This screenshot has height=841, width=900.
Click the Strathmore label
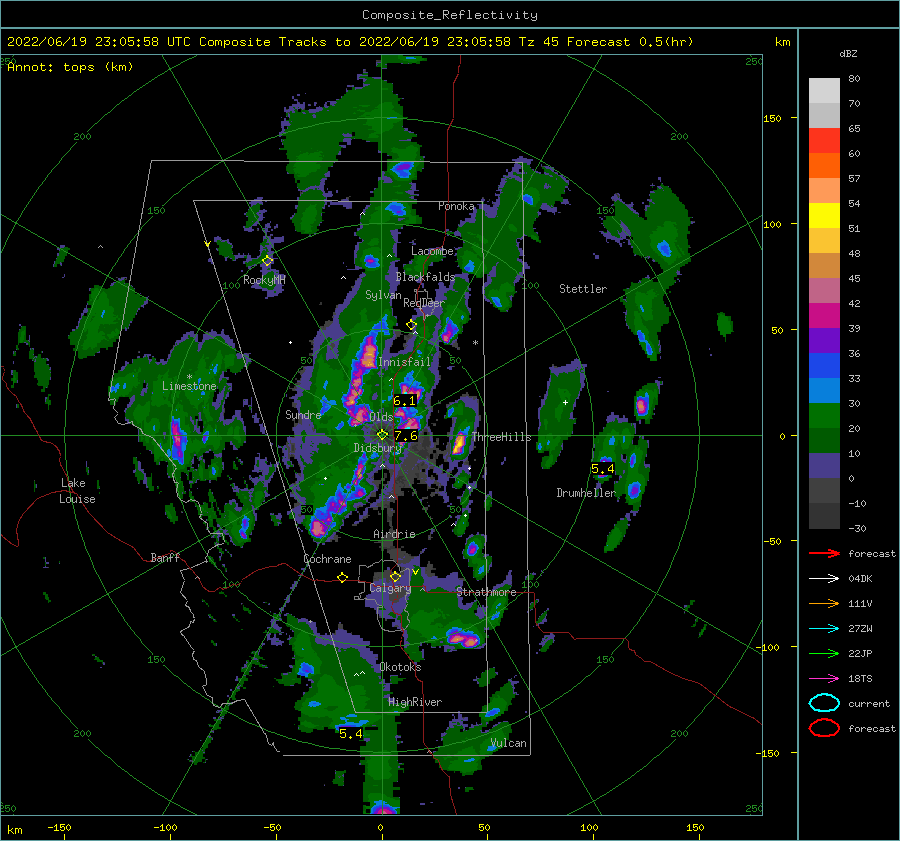pos(486,592)
